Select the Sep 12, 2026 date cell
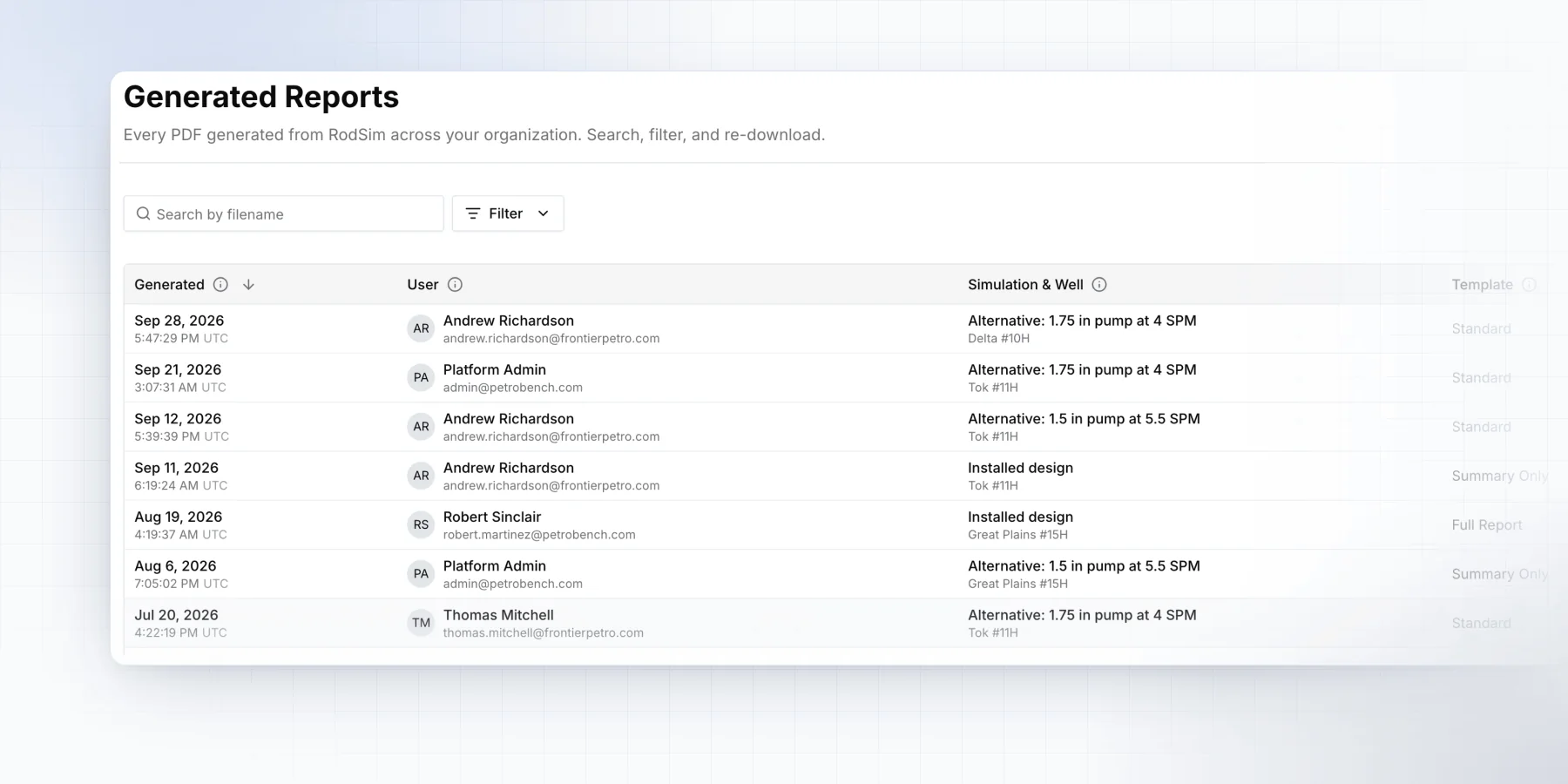Screen dimensions: 1568x784 point(178,419)
